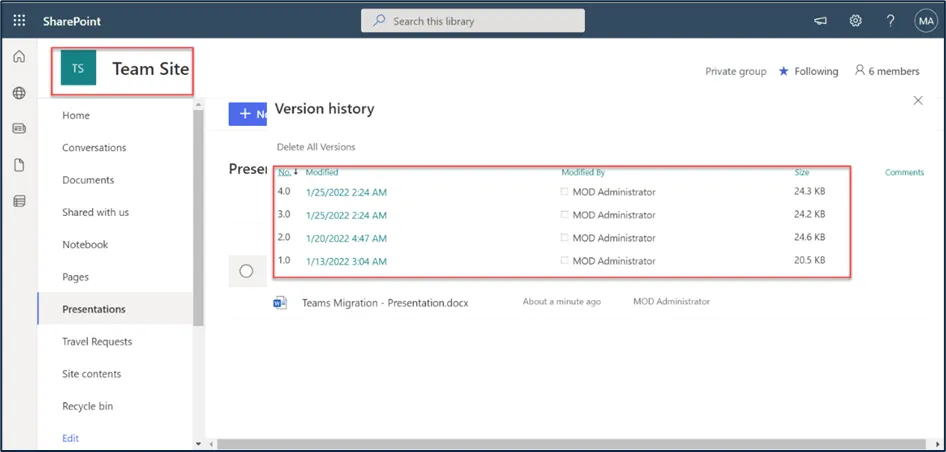Toggle the Following star for this site
Image resolution: width=946 pixels, height=452 pixels.
click(x=784, y=72)
